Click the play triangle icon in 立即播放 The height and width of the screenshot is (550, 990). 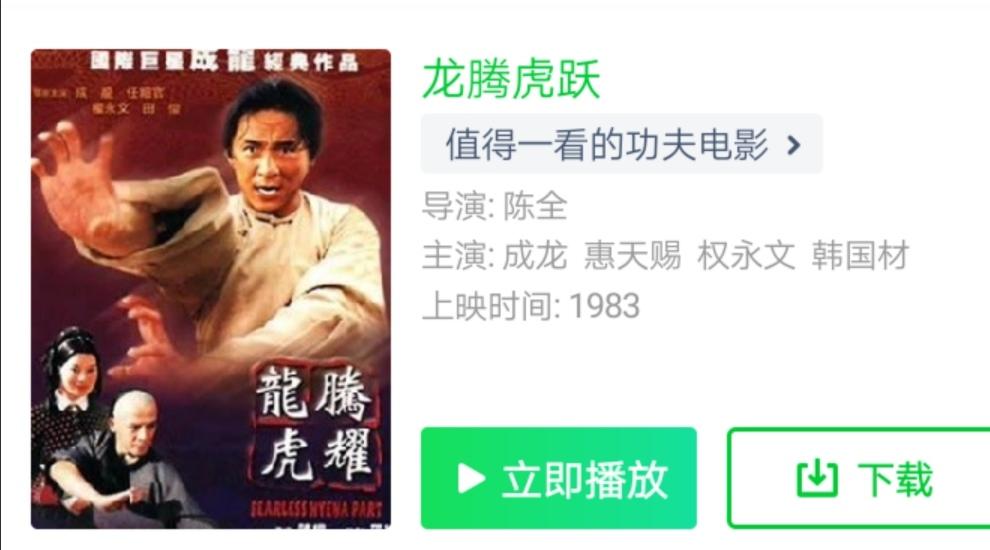tap(471, 479)
